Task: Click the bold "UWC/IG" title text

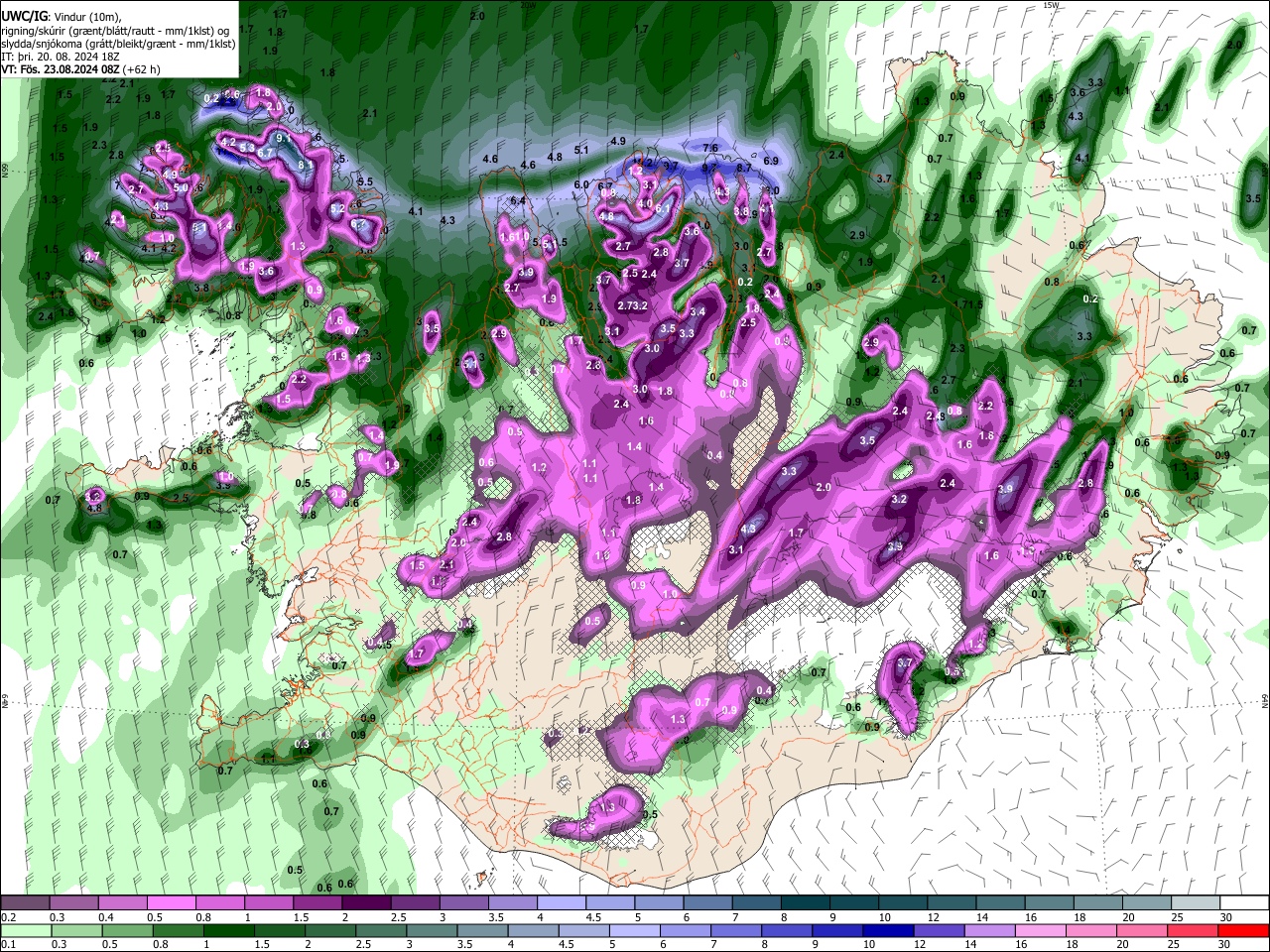Action: coord(24,17)
